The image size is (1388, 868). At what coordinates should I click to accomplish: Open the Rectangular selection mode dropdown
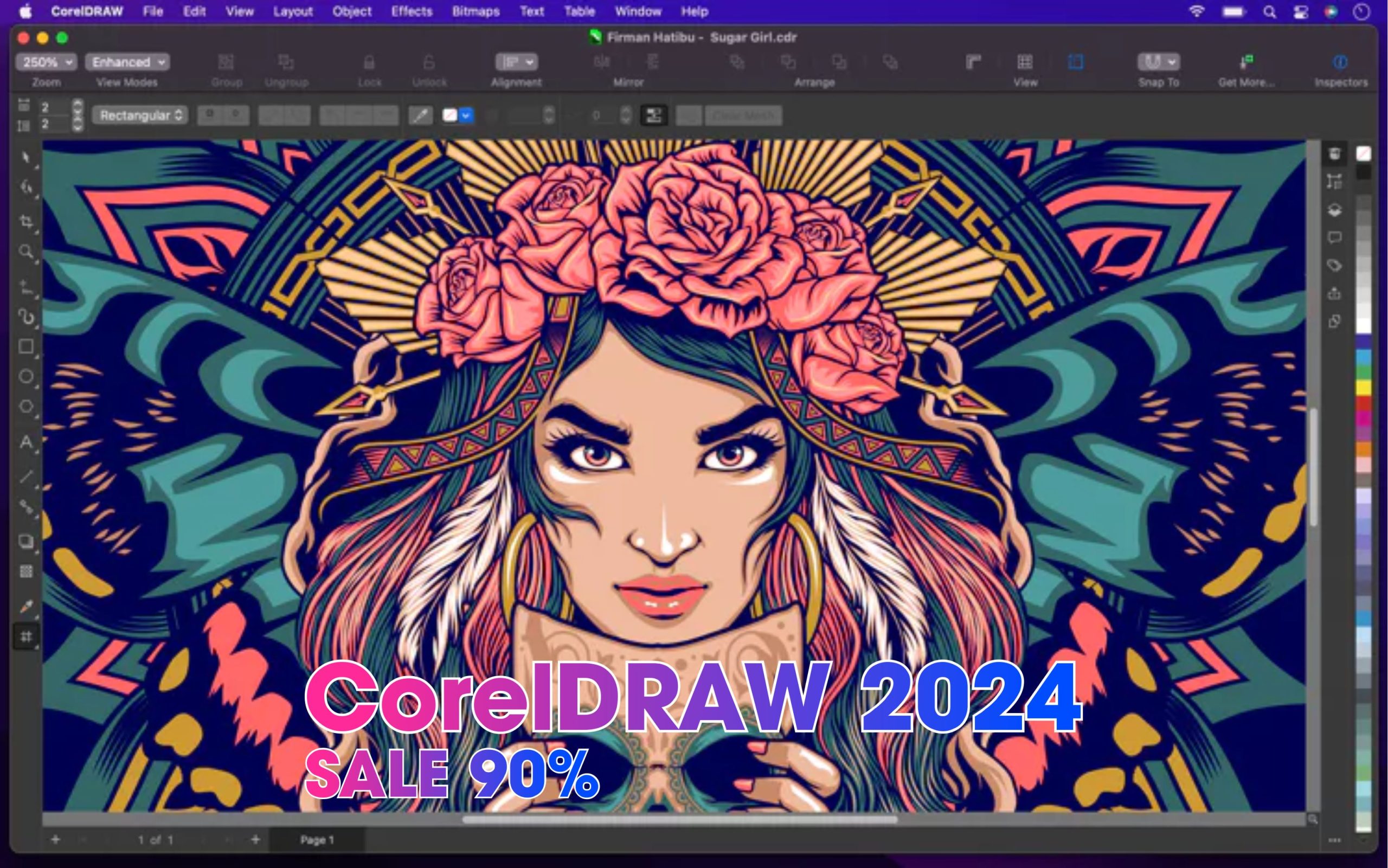click(140, 115)
